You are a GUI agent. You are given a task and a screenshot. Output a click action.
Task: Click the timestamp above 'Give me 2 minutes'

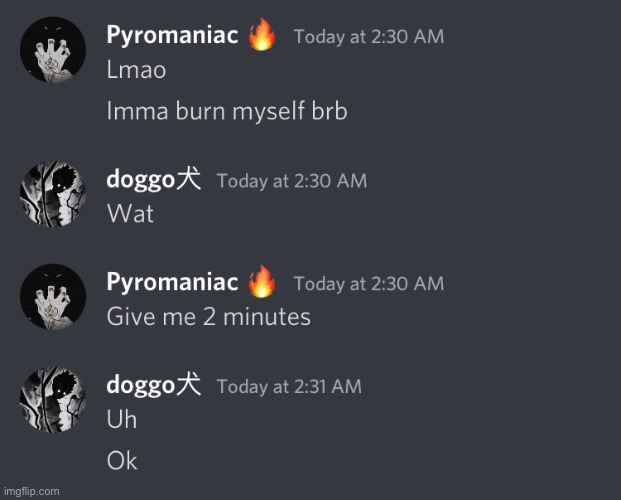pyautogui.click(x=369, y=284)
